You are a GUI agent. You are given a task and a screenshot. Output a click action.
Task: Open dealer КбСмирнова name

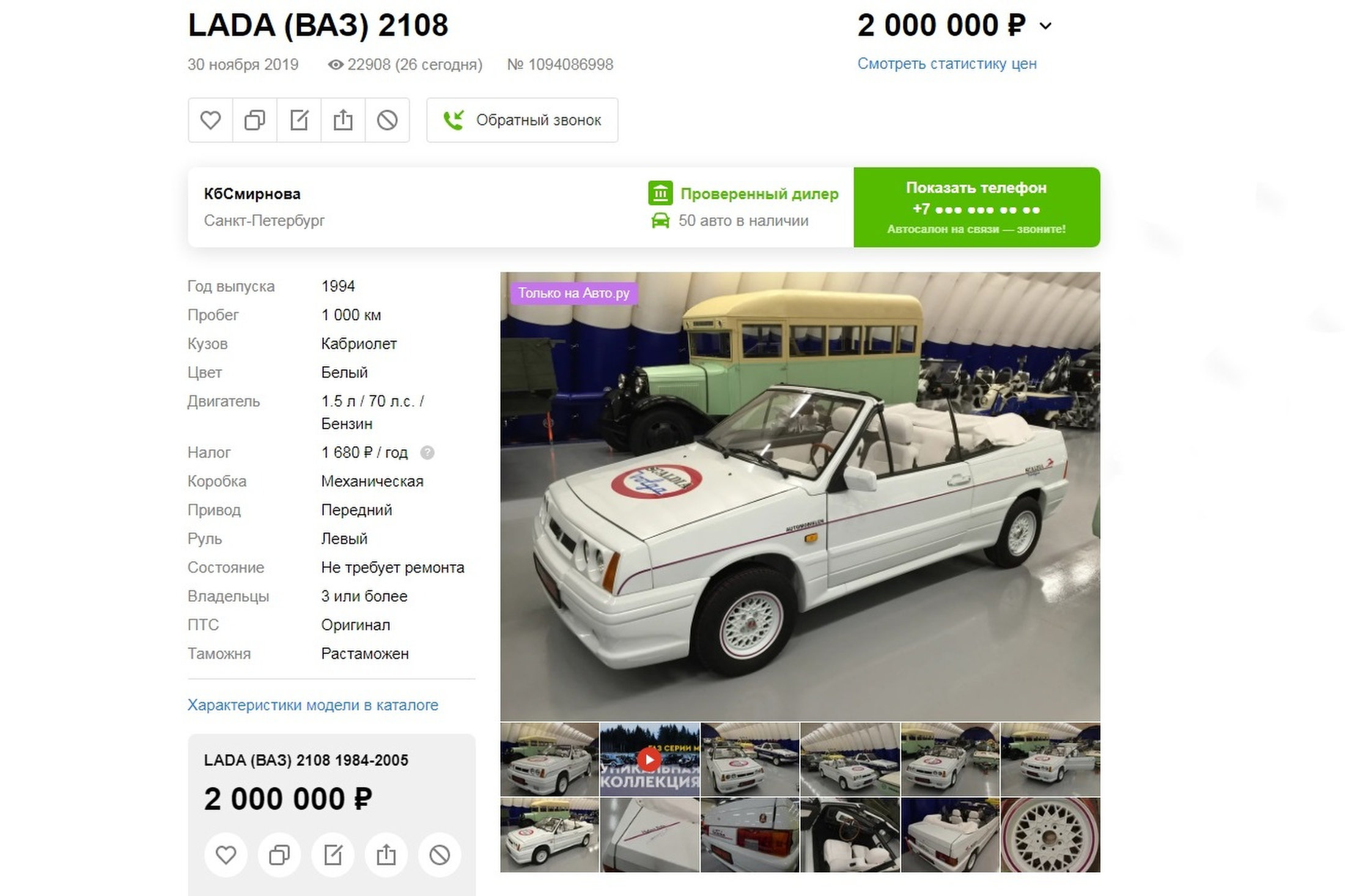pyautogui.click(x=252, y=194)
